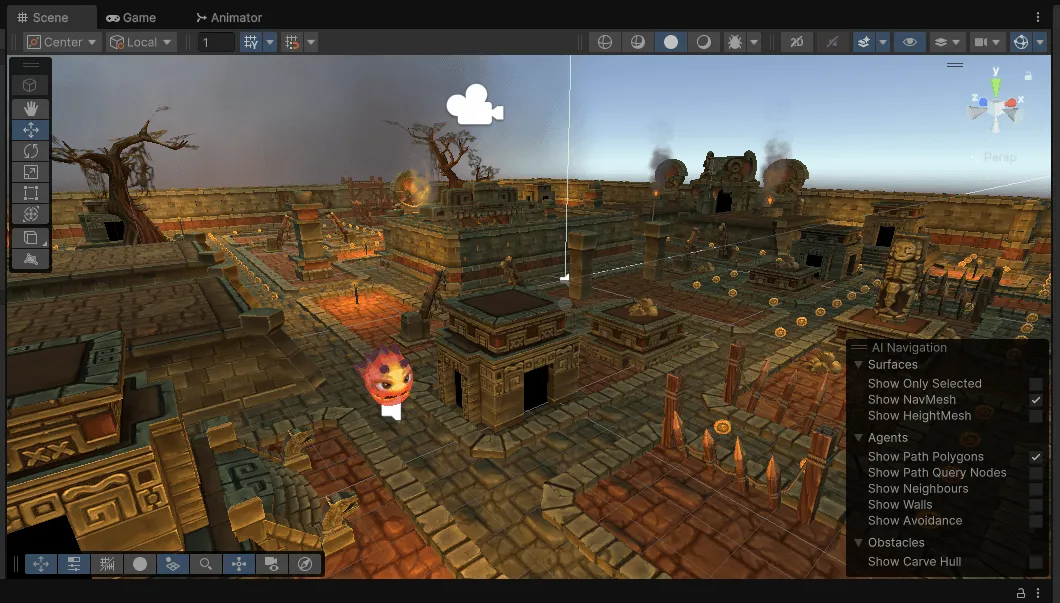Uncheck the Show NavMesh checkbox
1060x603 pixels.
(x=1036, y=400)
